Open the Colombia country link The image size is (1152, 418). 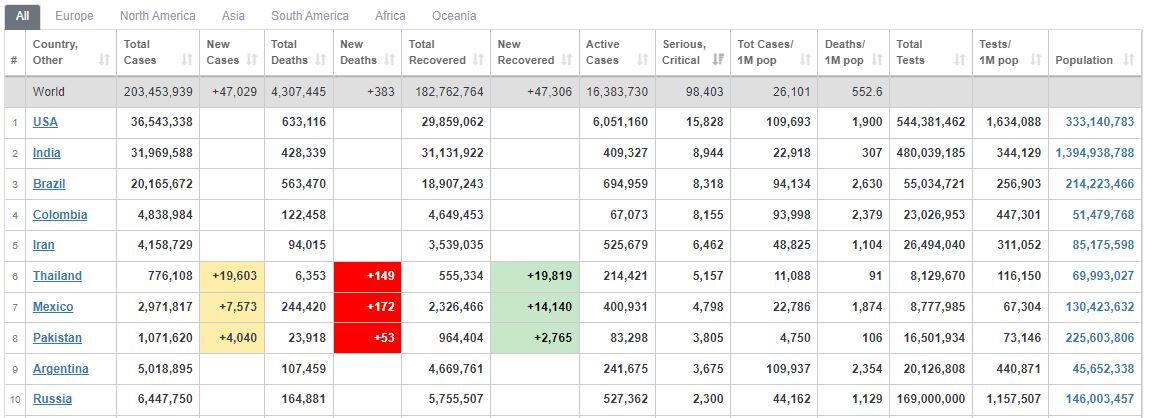click(x=60, y=215)
